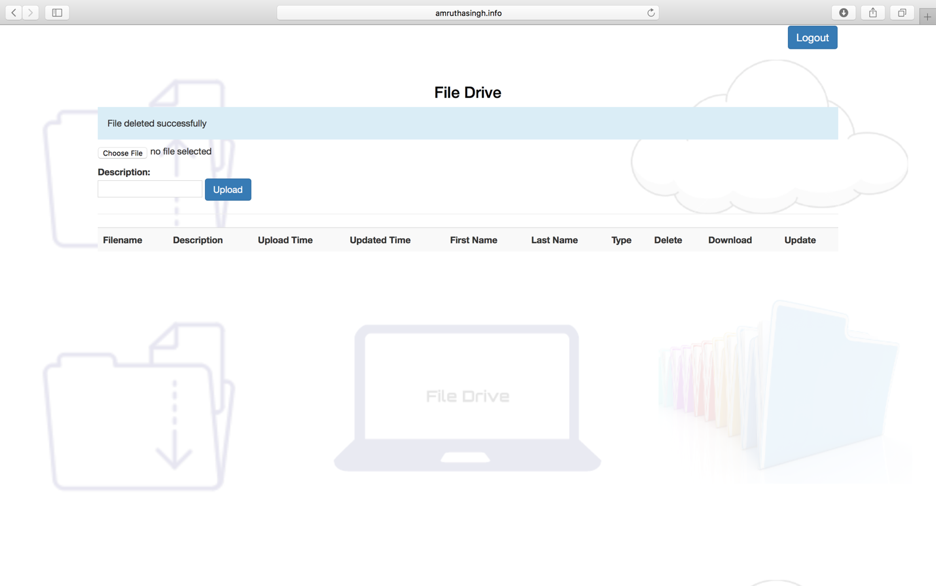Image resolution: width=936 pixels, height=586 pixels.
Task: Add a new tab with the plus button
Action: tap(927, 17)
